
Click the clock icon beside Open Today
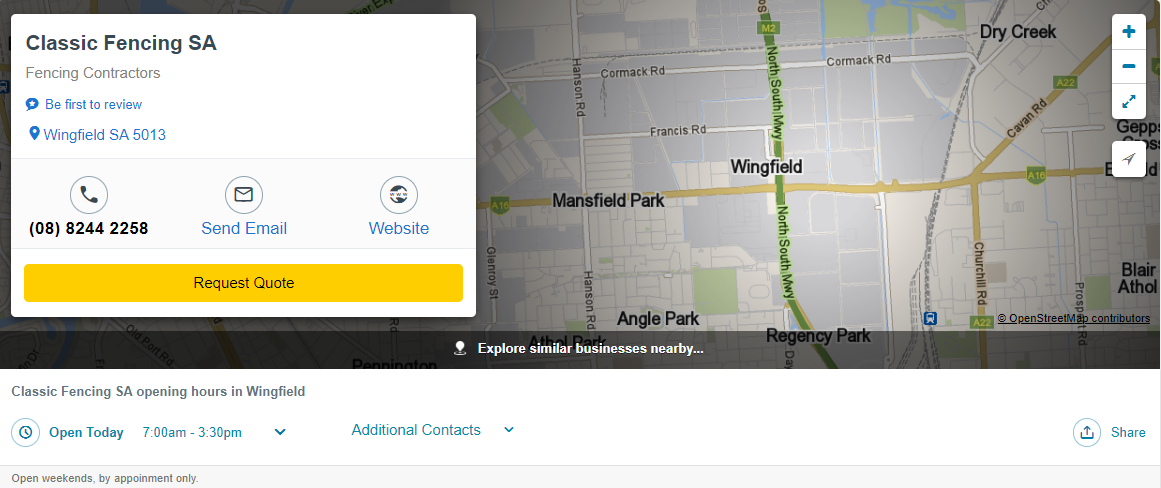(x=26, y=432)
